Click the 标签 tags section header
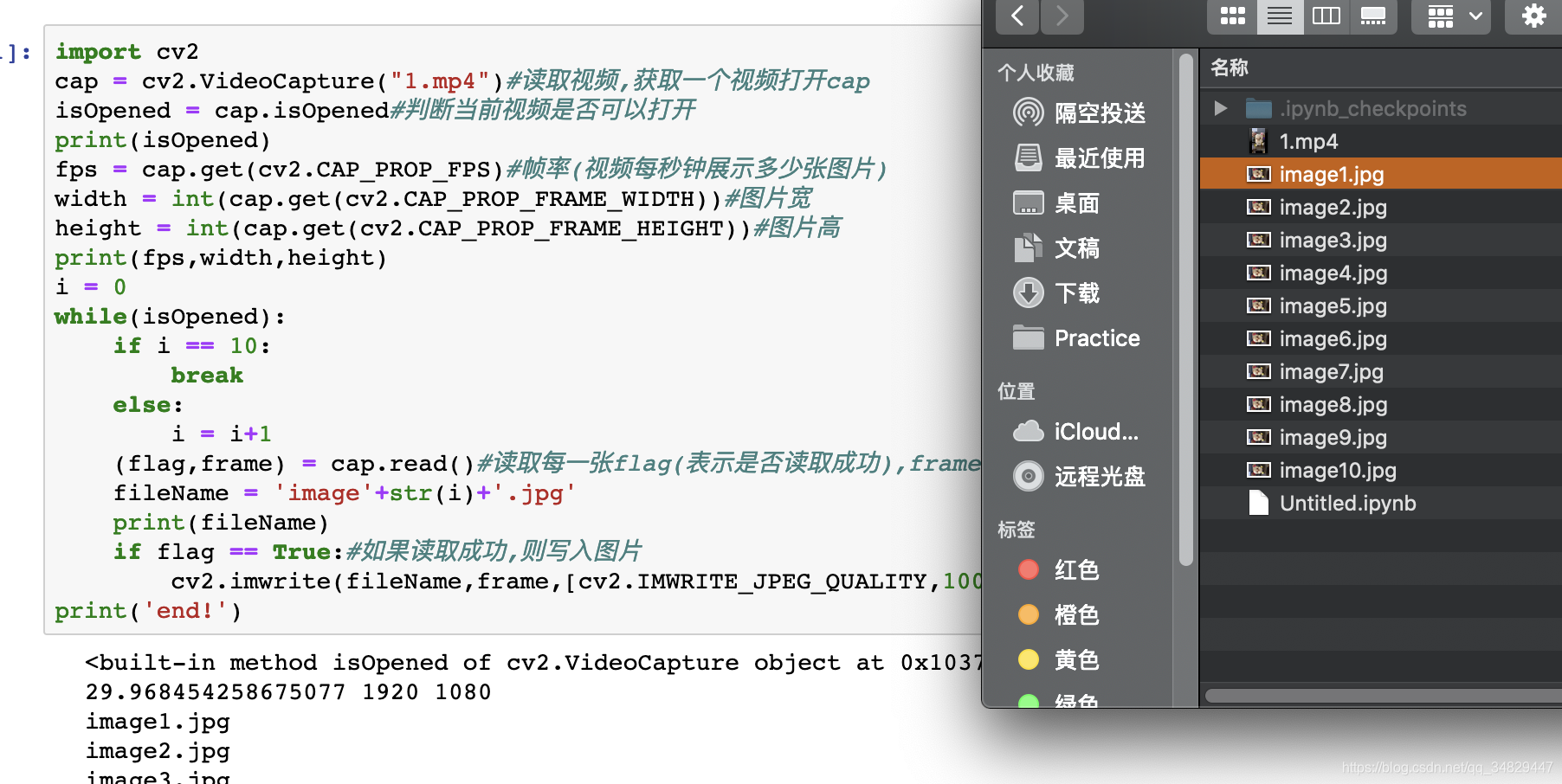This screenshot has width=1562, height=784. (1017, 530)
